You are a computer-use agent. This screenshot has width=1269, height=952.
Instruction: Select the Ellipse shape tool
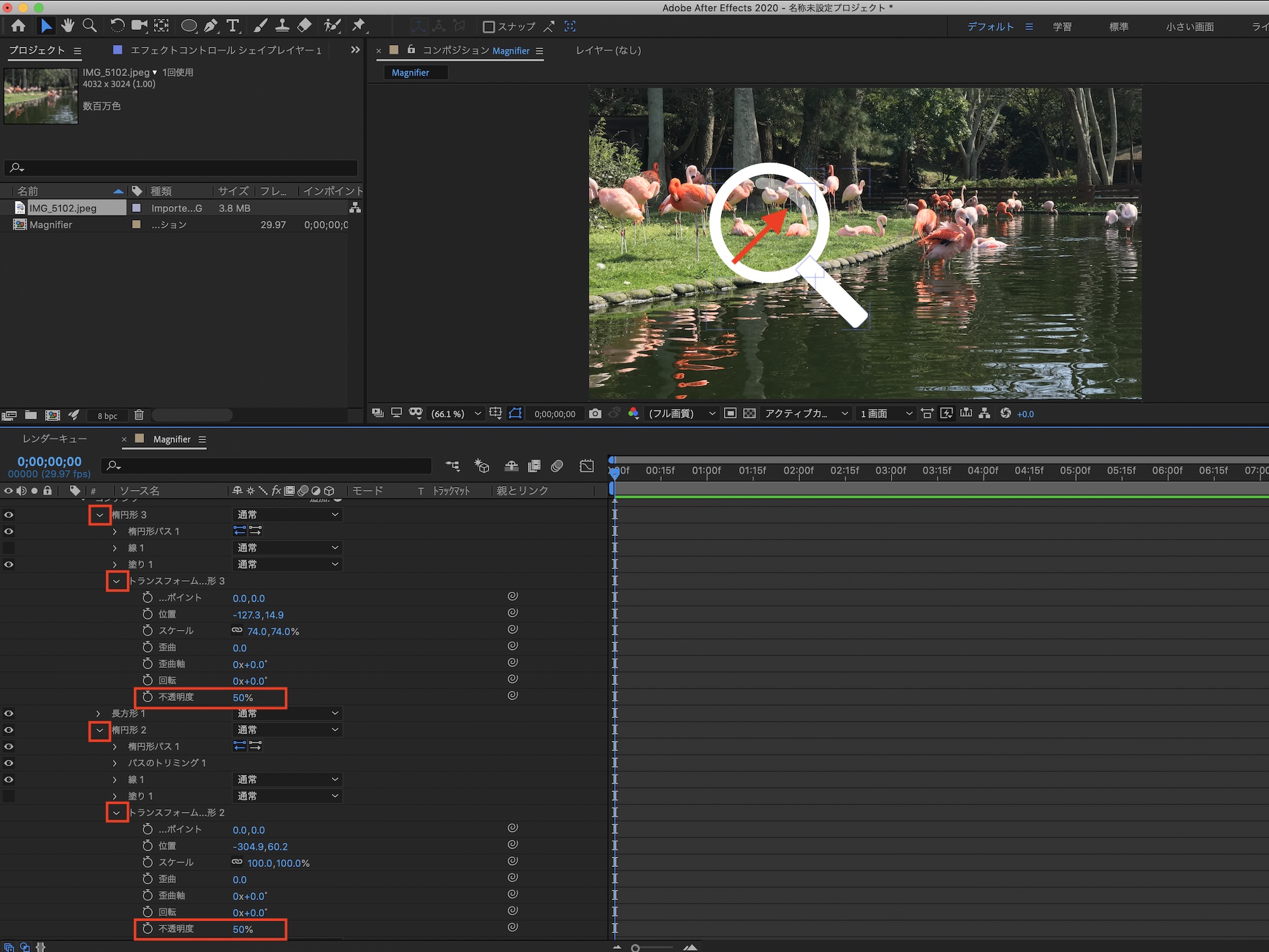(188, 26)
